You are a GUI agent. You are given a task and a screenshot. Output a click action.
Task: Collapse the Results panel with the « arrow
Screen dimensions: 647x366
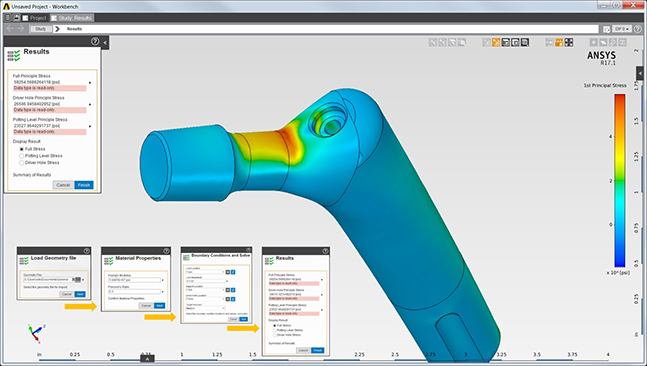105,42
